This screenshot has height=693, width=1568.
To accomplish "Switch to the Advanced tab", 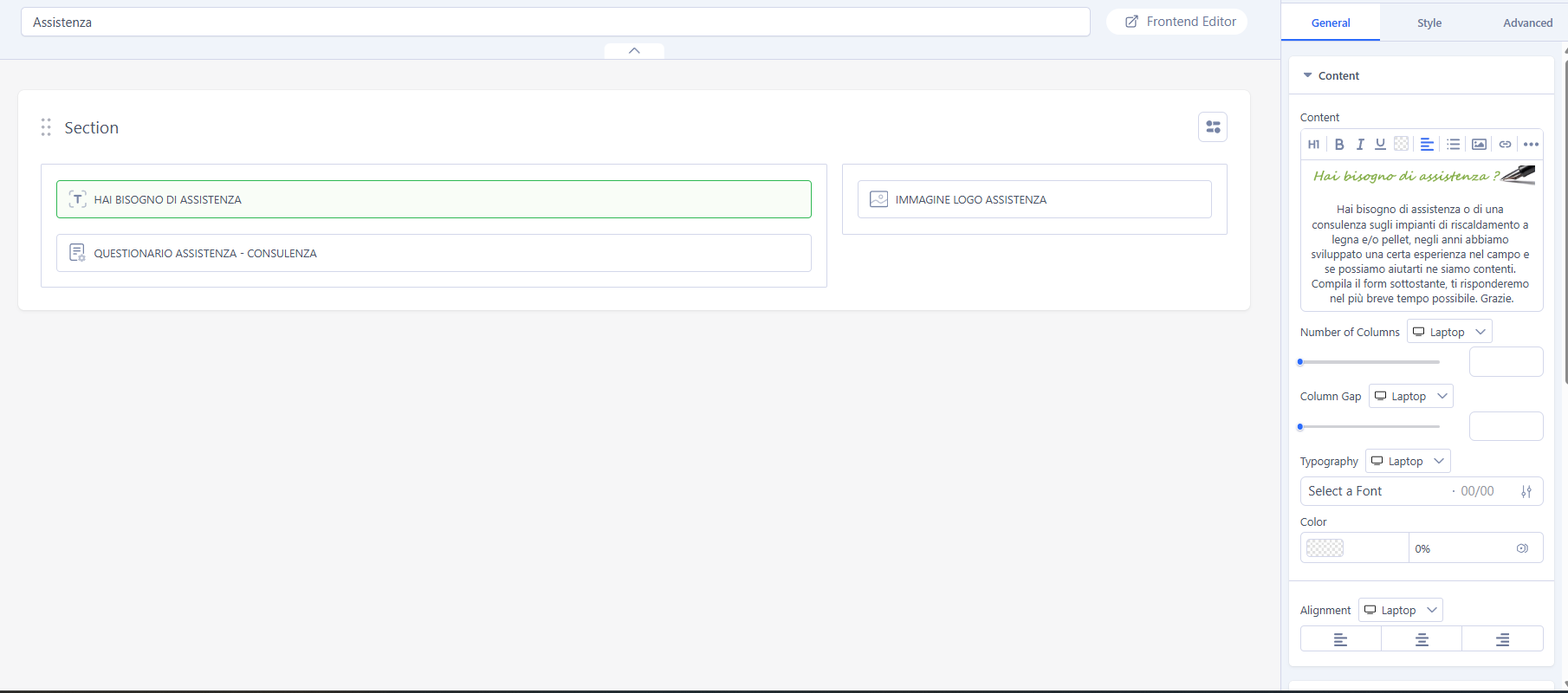I will [1527, 23].
